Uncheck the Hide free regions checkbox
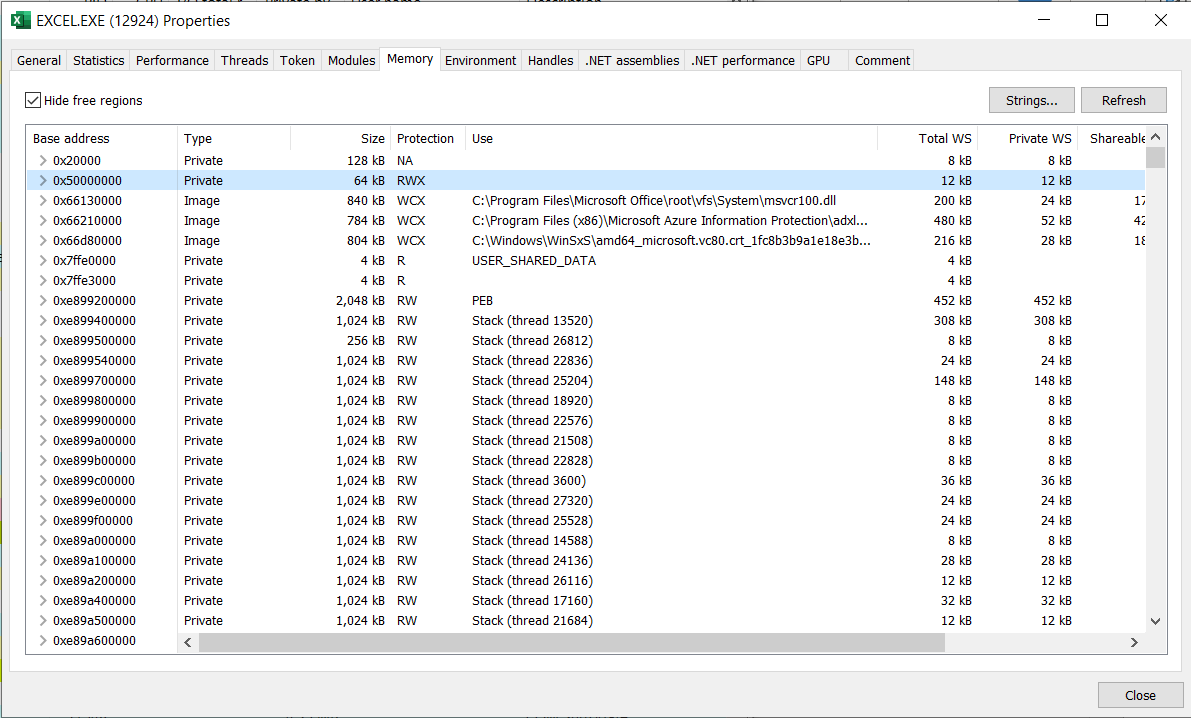This screenshot has width=1191, height=718. 33,100
